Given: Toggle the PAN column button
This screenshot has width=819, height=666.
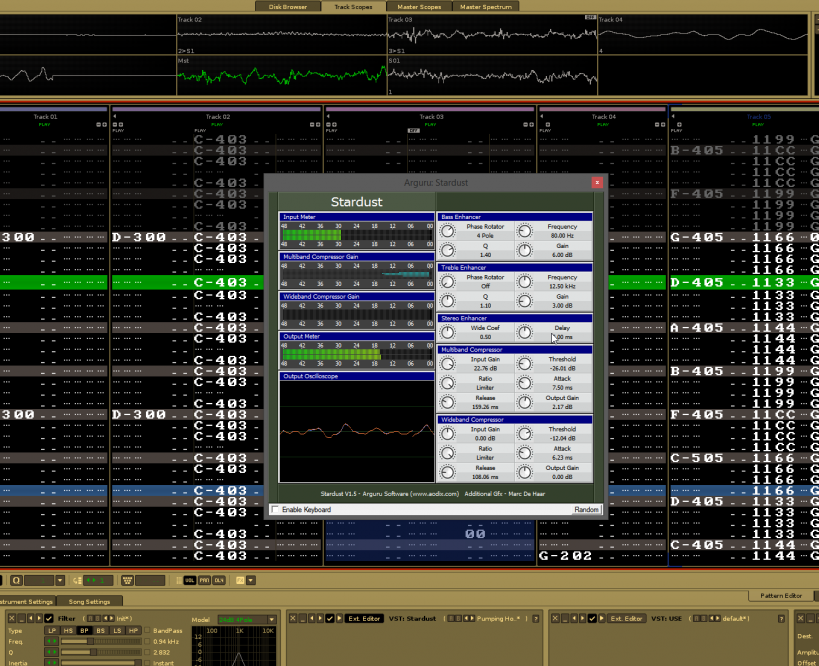Looking at the screenshot, I should (204, 580).
